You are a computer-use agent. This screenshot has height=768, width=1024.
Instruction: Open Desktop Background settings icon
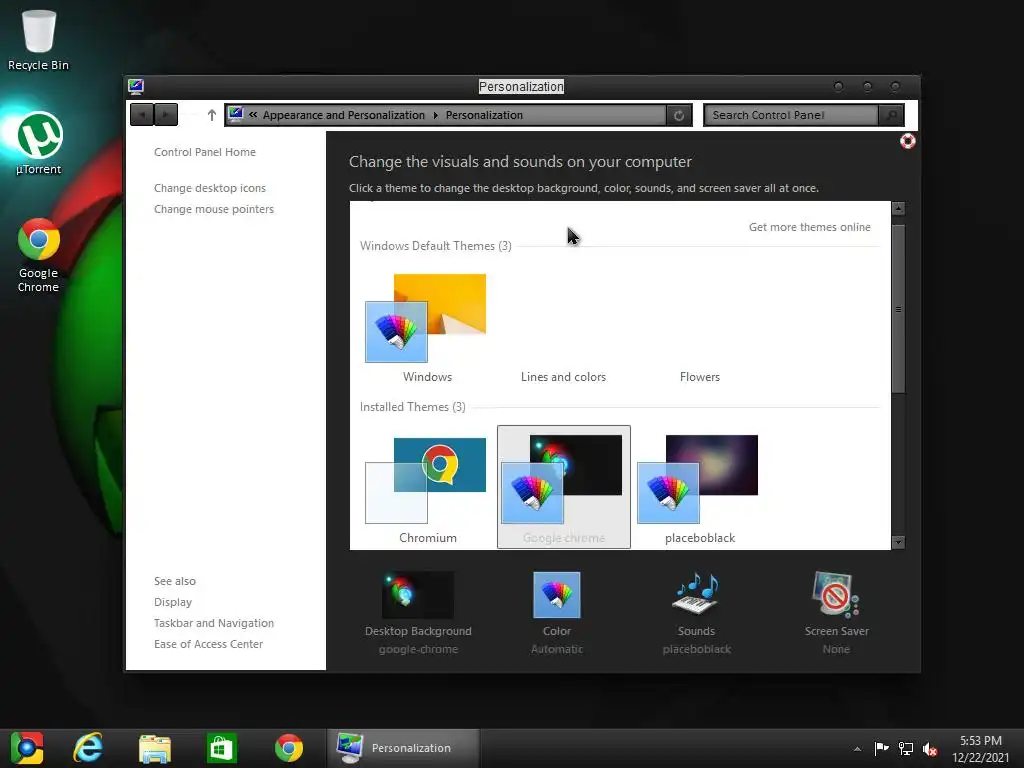pyautogui.click(x=418, y=595)
